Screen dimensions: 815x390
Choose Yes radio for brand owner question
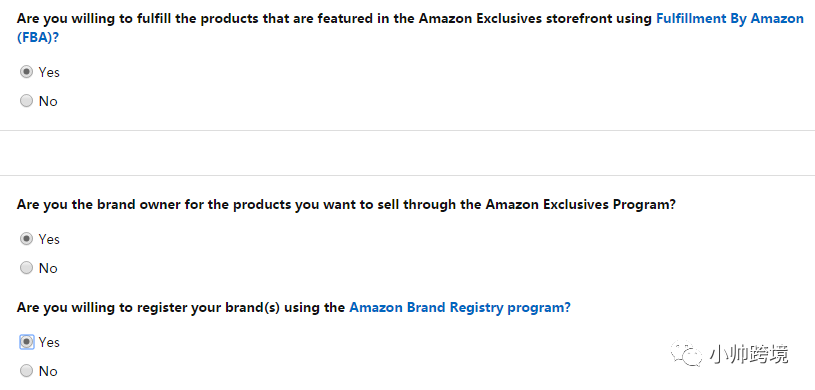coord(27,239)
